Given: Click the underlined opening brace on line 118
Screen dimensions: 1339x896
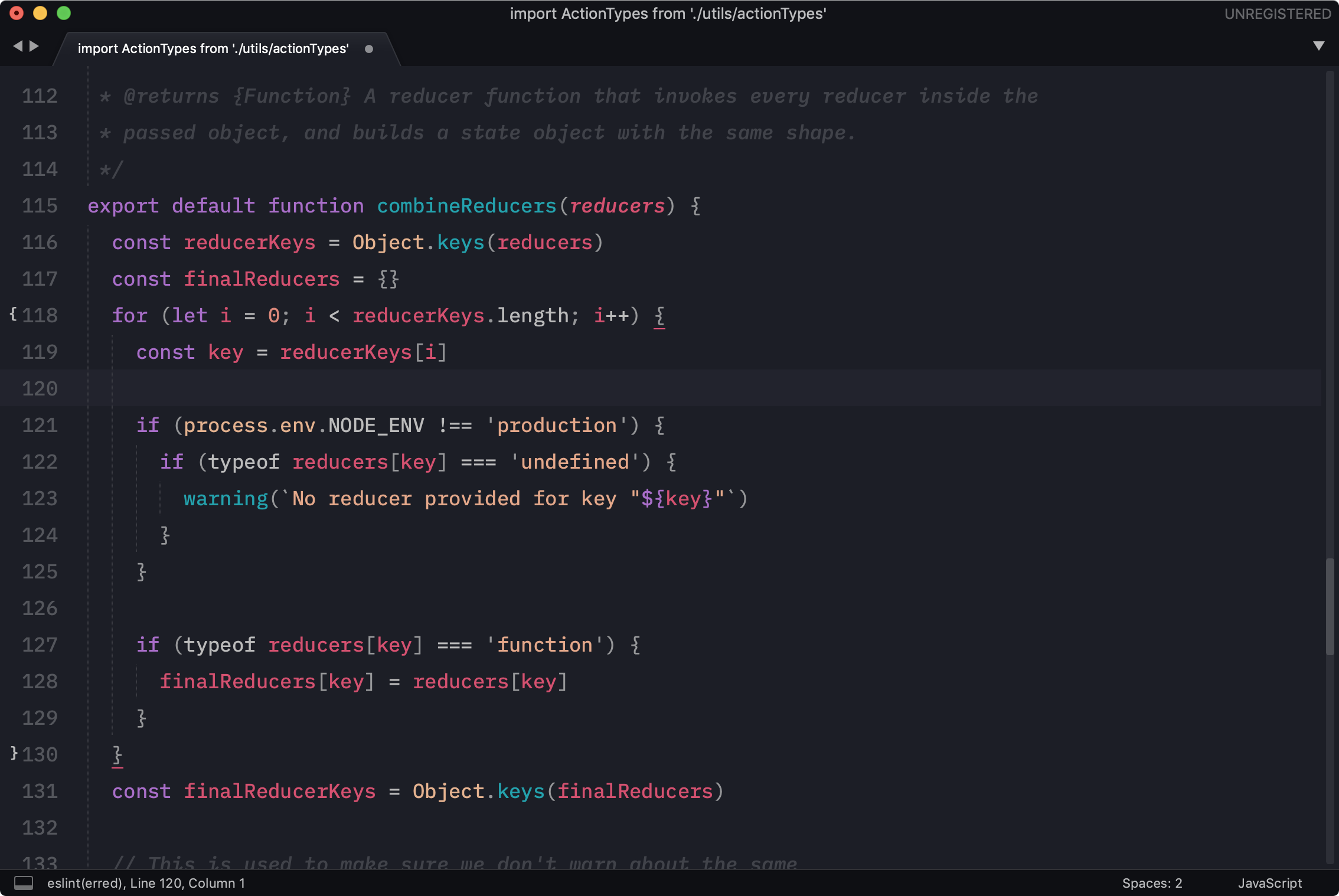Looking at the screenshot, I should tap(659, 316).
